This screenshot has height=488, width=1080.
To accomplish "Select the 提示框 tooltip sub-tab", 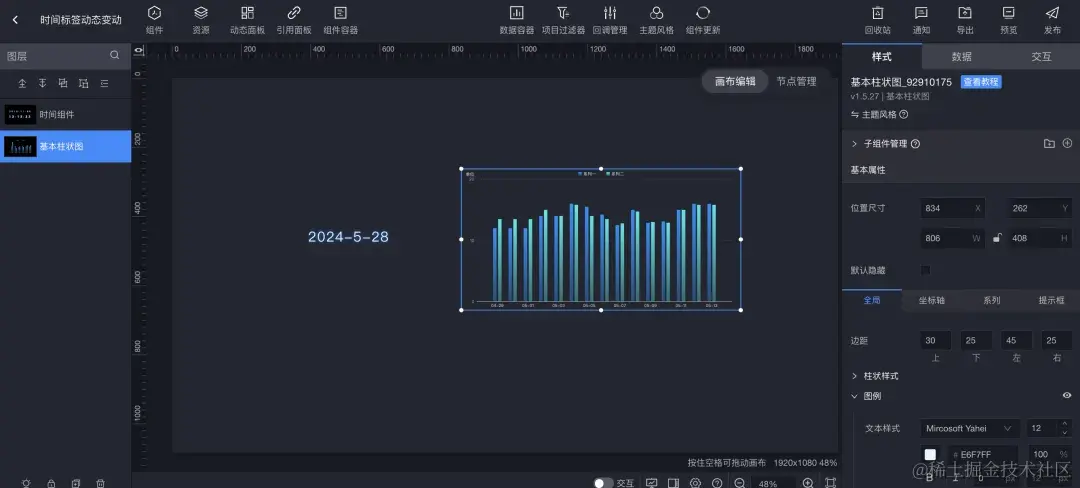I will tap(1051, 300).
